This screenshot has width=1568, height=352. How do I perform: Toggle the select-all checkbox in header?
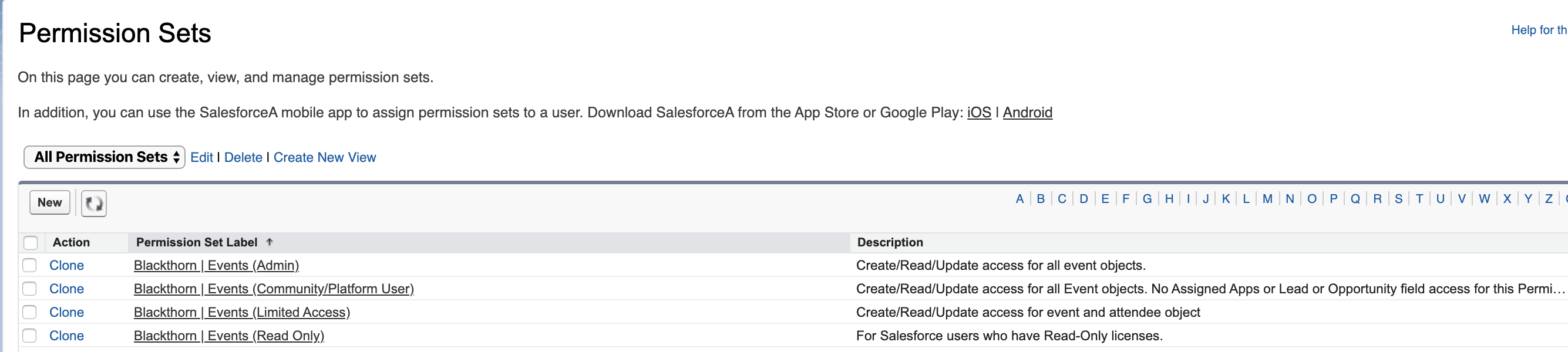click(31, 242)
